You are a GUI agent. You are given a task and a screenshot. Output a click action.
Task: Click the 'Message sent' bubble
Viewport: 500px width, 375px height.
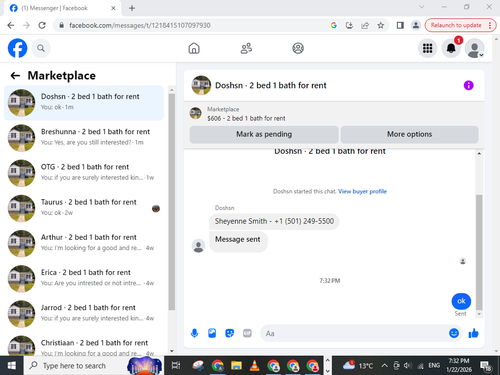238,241
